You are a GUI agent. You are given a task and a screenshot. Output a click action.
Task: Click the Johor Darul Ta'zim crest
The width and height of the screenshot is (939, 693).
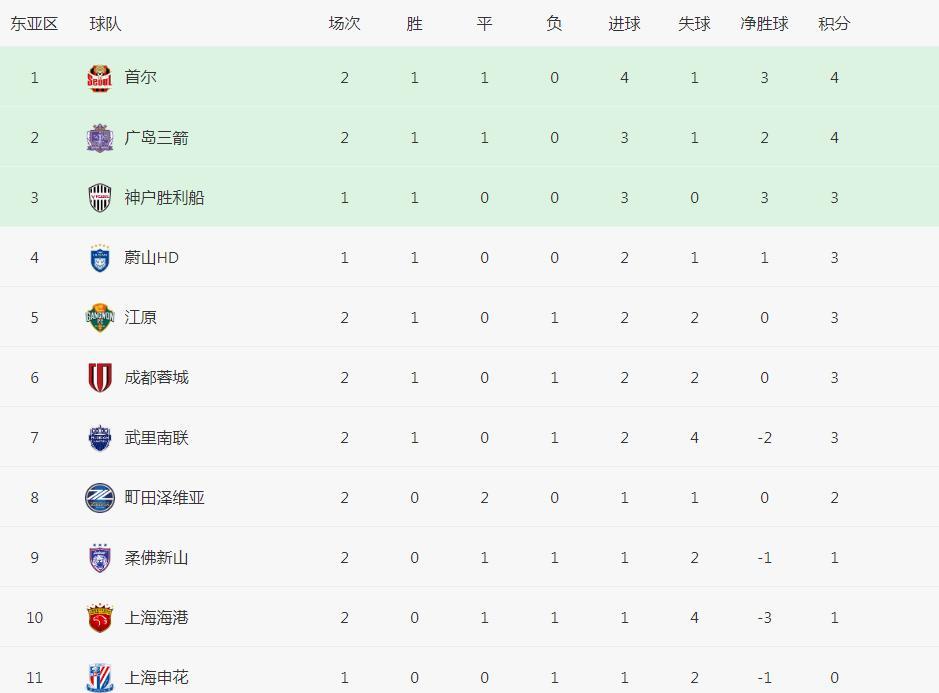[x=99, y=558]
